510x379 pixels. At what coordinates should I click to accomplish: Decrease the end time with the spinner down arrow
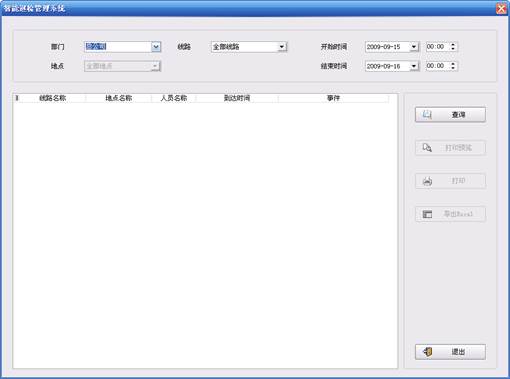click(453, 68)
